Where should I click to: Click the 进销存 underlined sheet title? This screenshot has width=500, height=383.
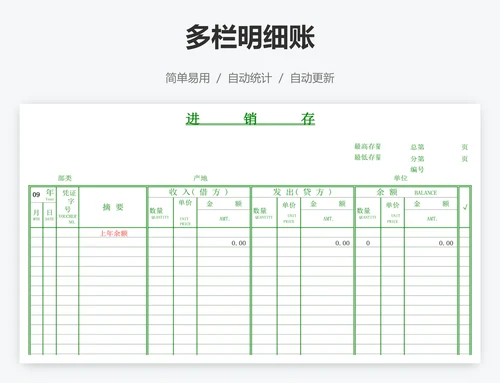pos(250,119)
